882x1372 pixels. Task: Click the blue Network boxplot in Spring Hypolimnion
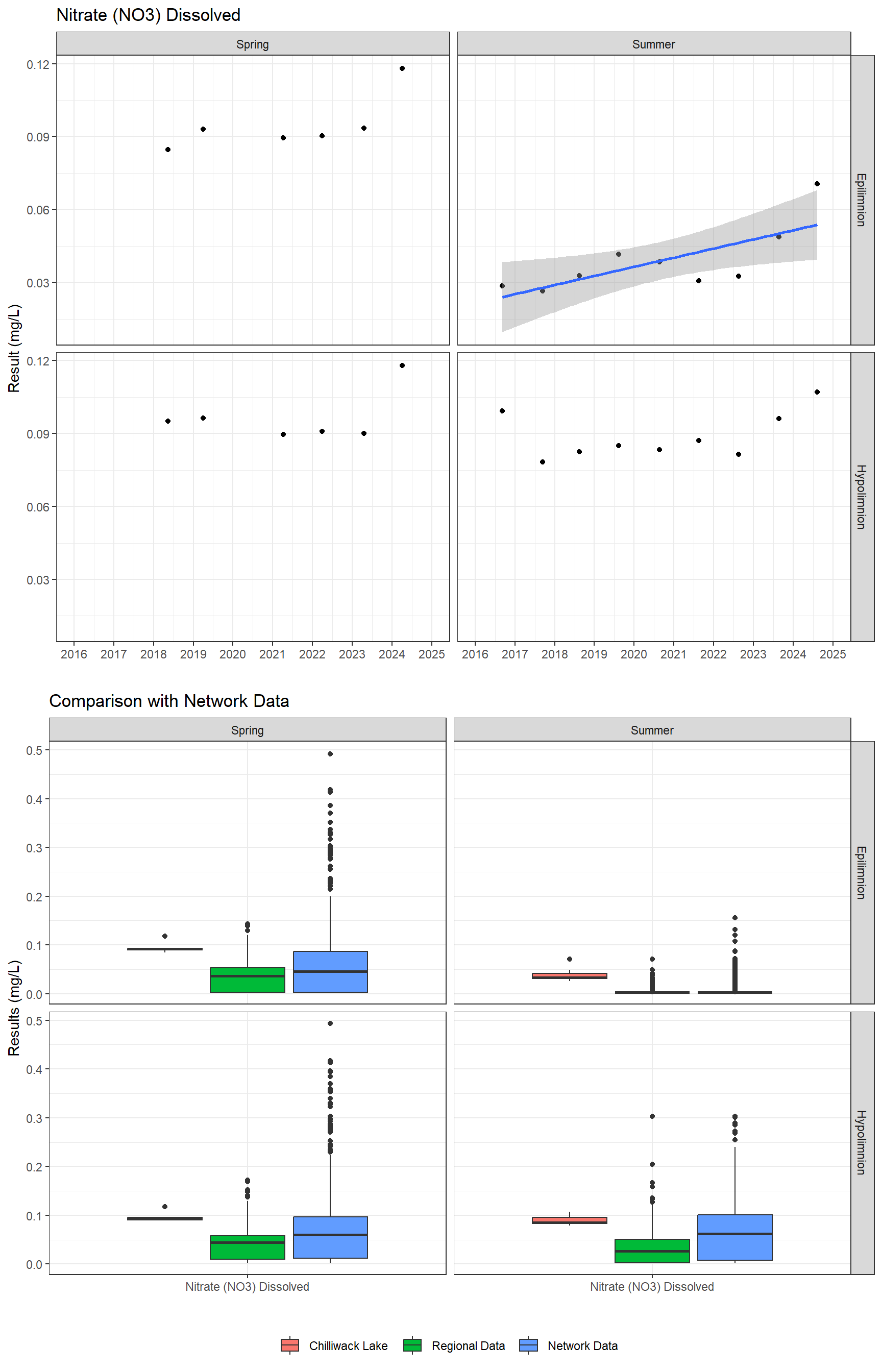coord(330,1237)
